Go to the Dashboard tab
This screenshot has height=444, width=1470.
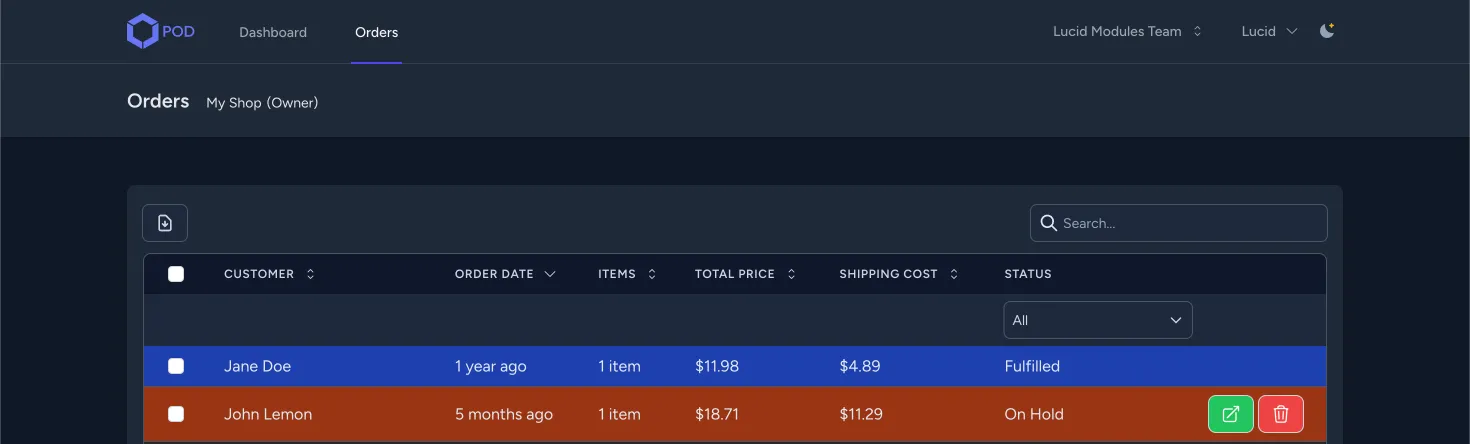[273, 32]
